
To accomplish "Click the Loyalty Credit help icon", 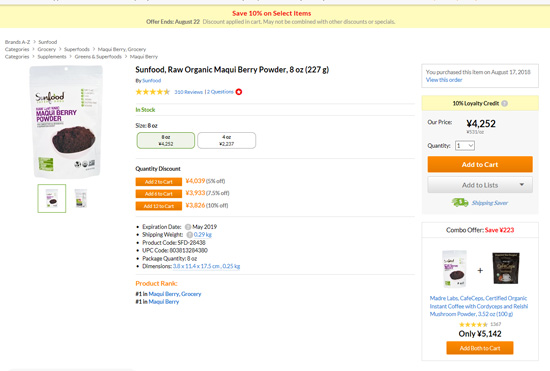I will point(504,103).
